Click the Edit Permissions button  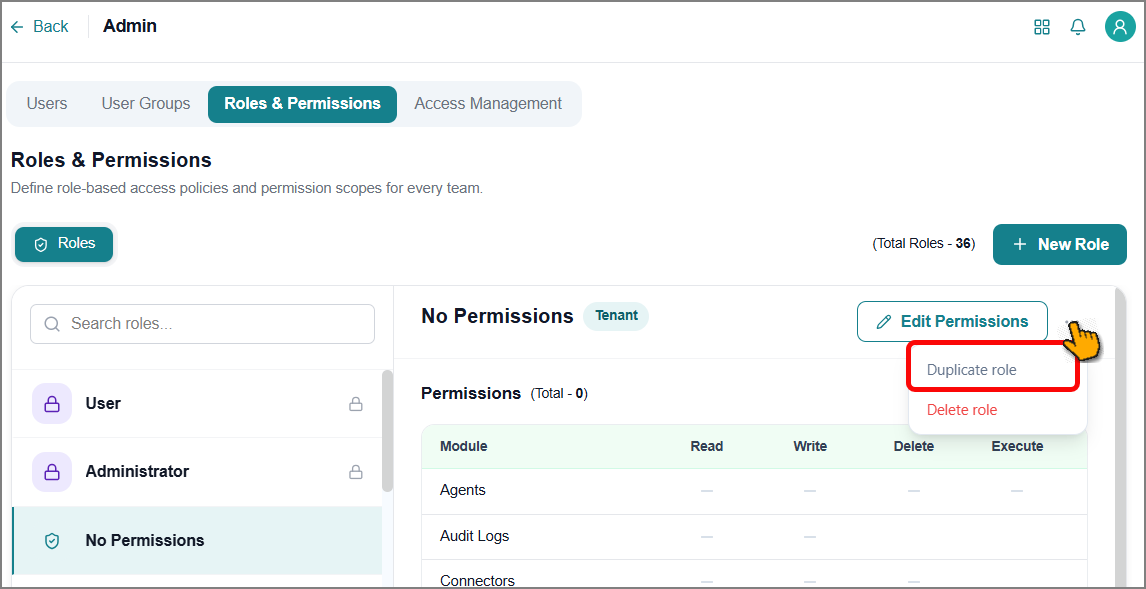tap(952, 322)
